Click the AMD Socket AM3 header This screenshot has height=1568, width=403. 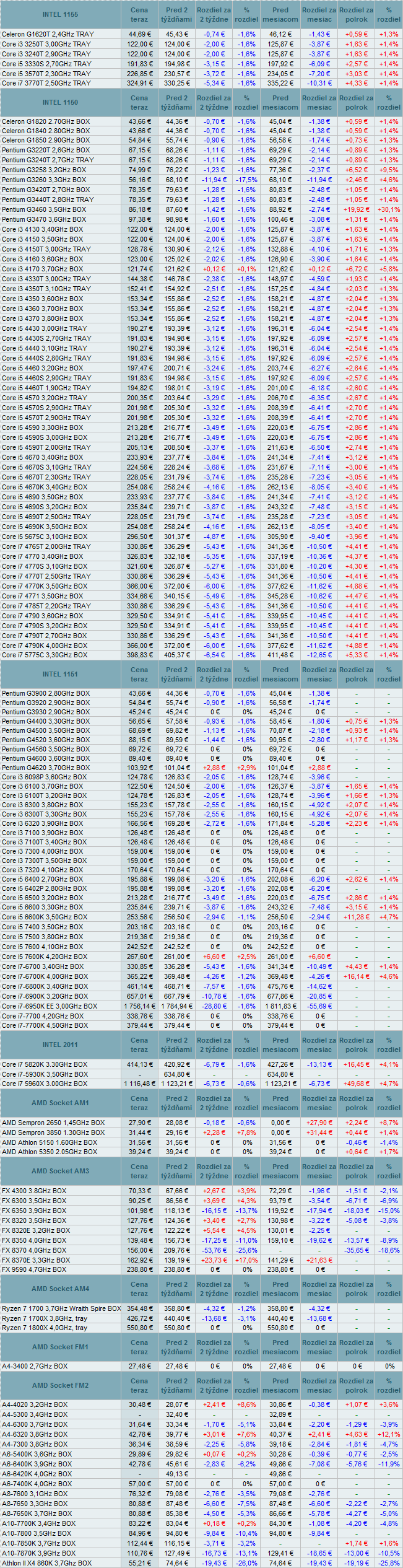(x=61, y=1171)
